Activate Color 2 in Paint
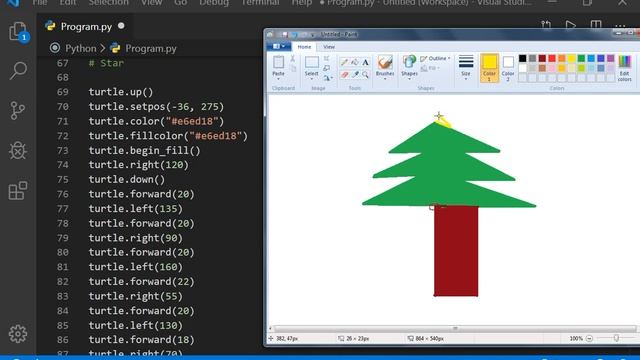640x360 pixels. (508, 68)
